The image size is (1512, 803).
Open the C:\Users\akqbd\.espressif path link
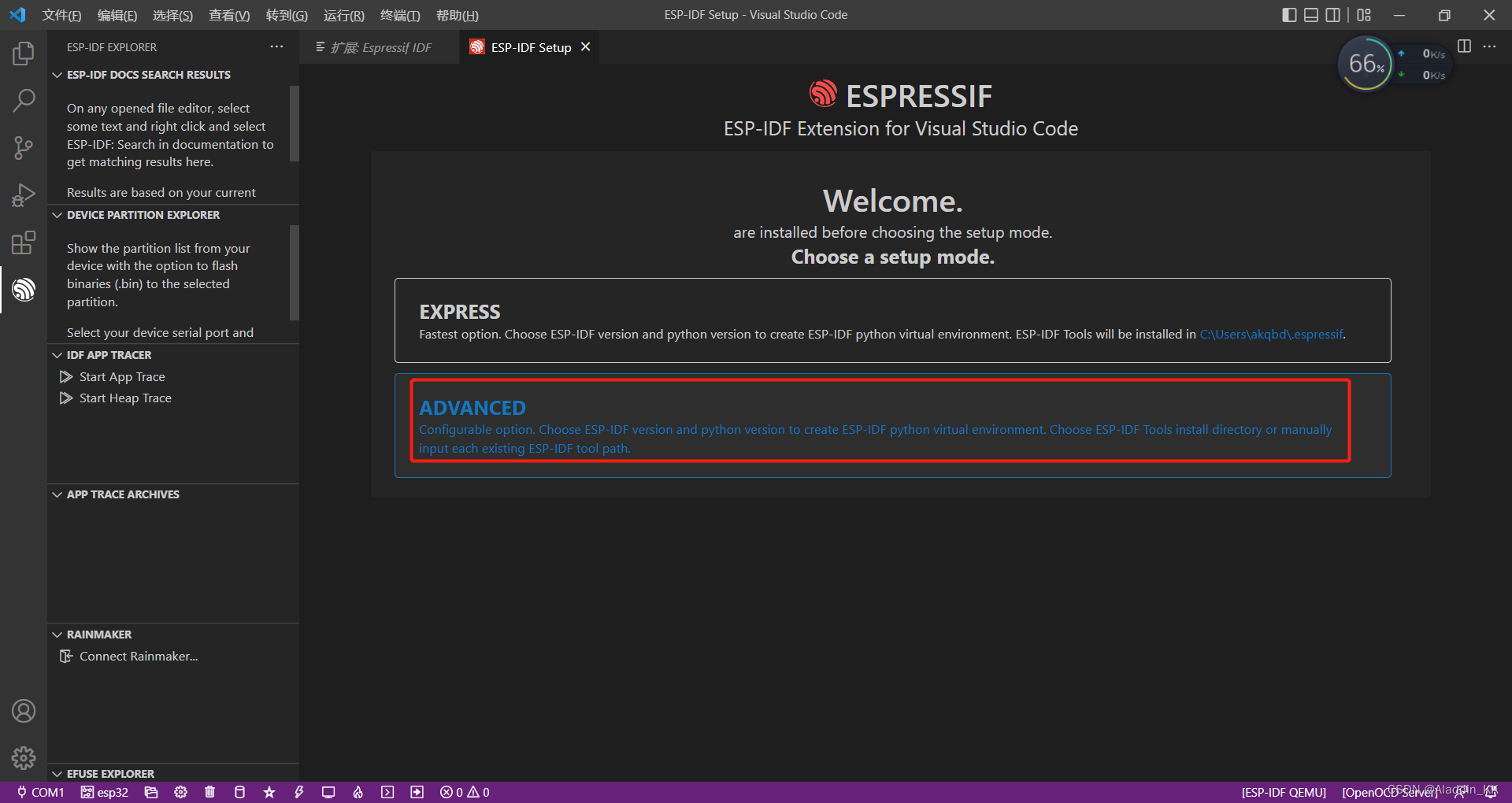(x=1271, y=335)
